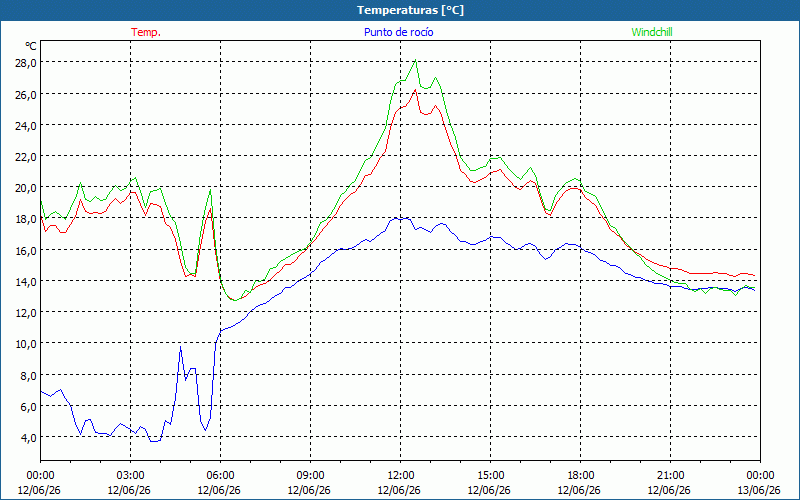Click the 15:00 time axis label

coord(490,476)
